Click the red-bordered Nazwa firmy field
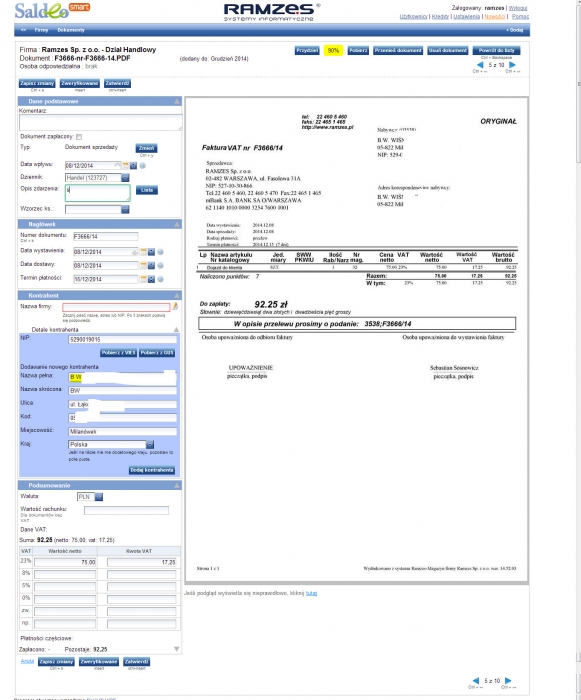The height and width of the screenshot is (700, 581). point(116,307)
